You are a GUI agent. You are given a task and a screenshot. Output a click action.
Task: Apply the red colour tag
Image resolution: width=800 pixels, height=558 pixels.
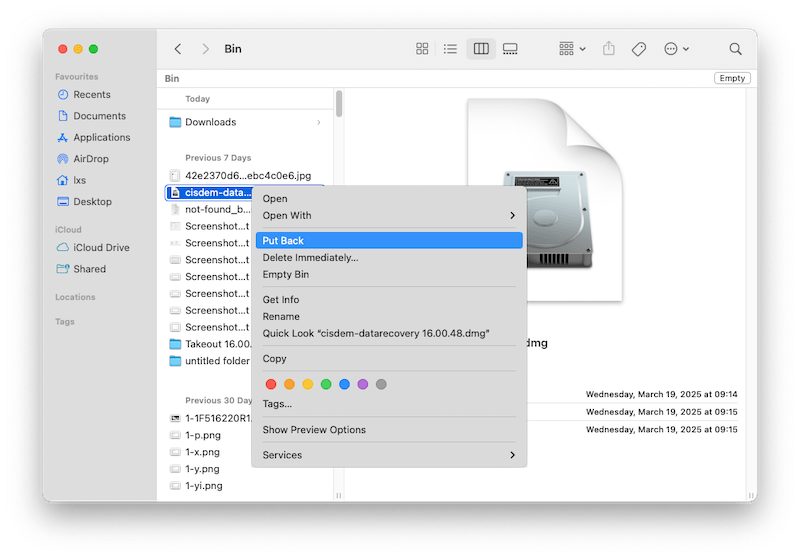271,384
